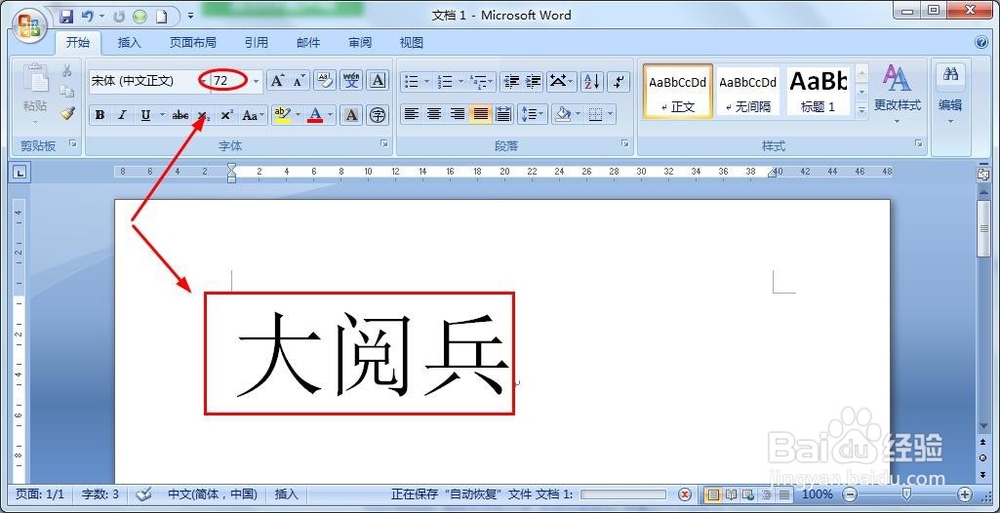Open the highlight color dropdown arrow
Screen dimensions: 1000x513
click(298, 115)
